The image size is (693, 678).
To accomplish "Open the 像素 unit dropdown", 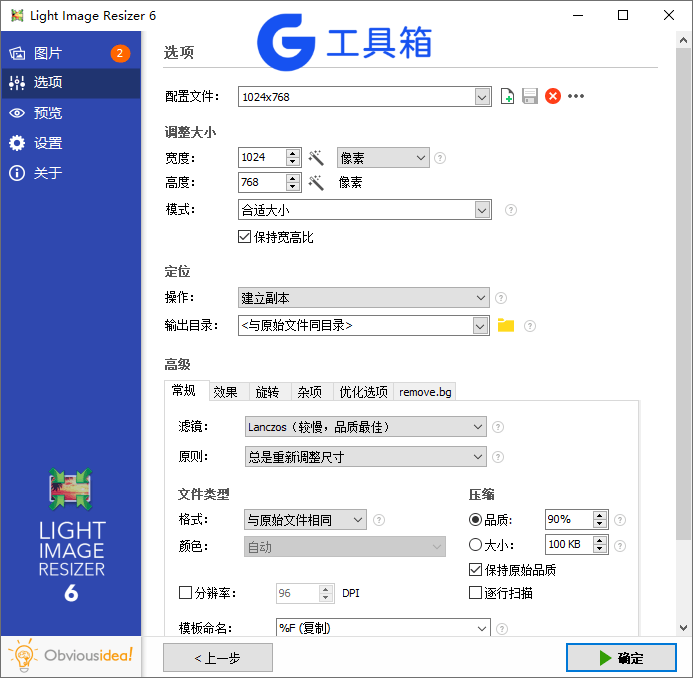I will [383, 157].
